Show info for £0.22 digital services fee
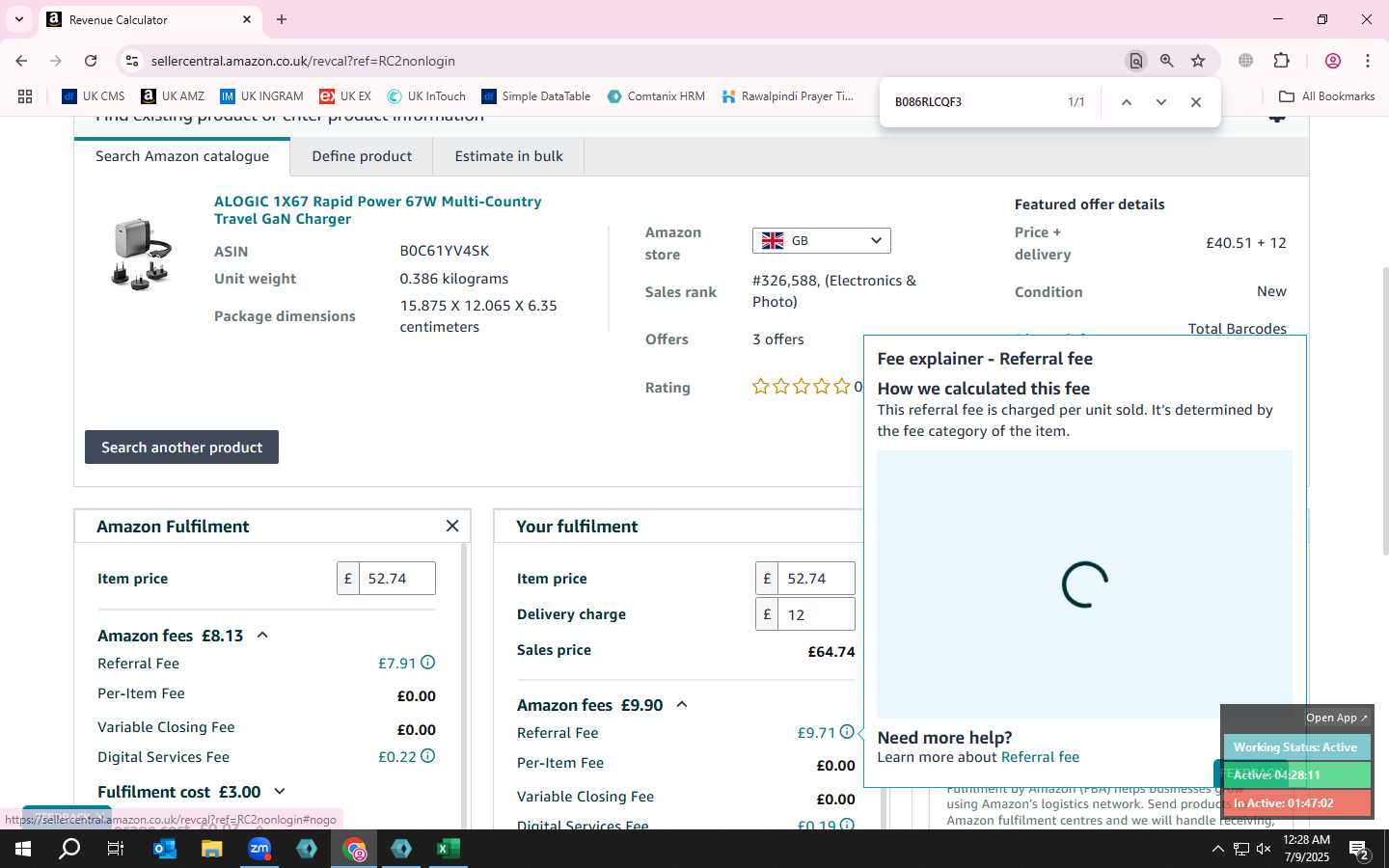This screenshot has height=868, width=1389. [x=428, y=756]
